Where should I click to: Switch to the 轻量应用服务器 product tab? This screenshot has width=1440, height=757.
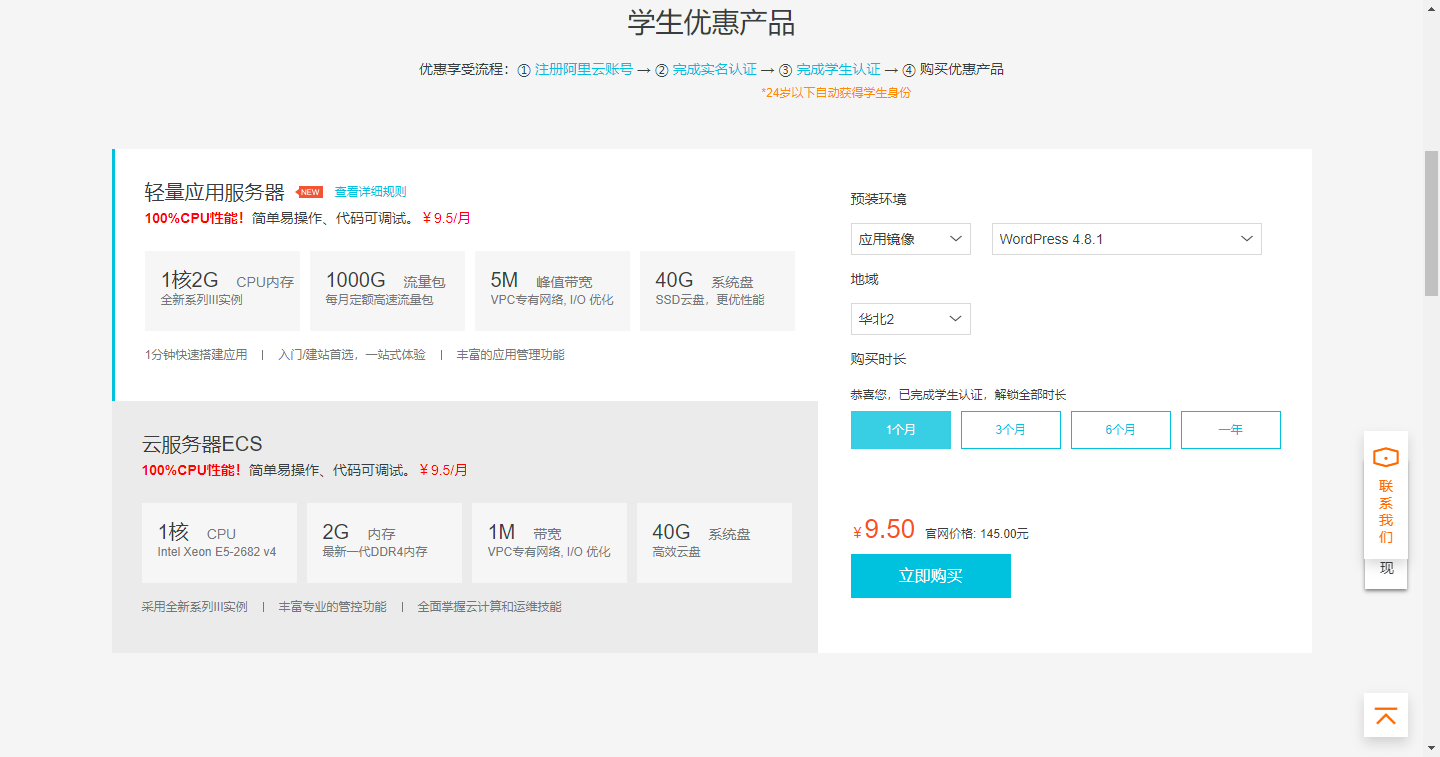coord(465,275)
